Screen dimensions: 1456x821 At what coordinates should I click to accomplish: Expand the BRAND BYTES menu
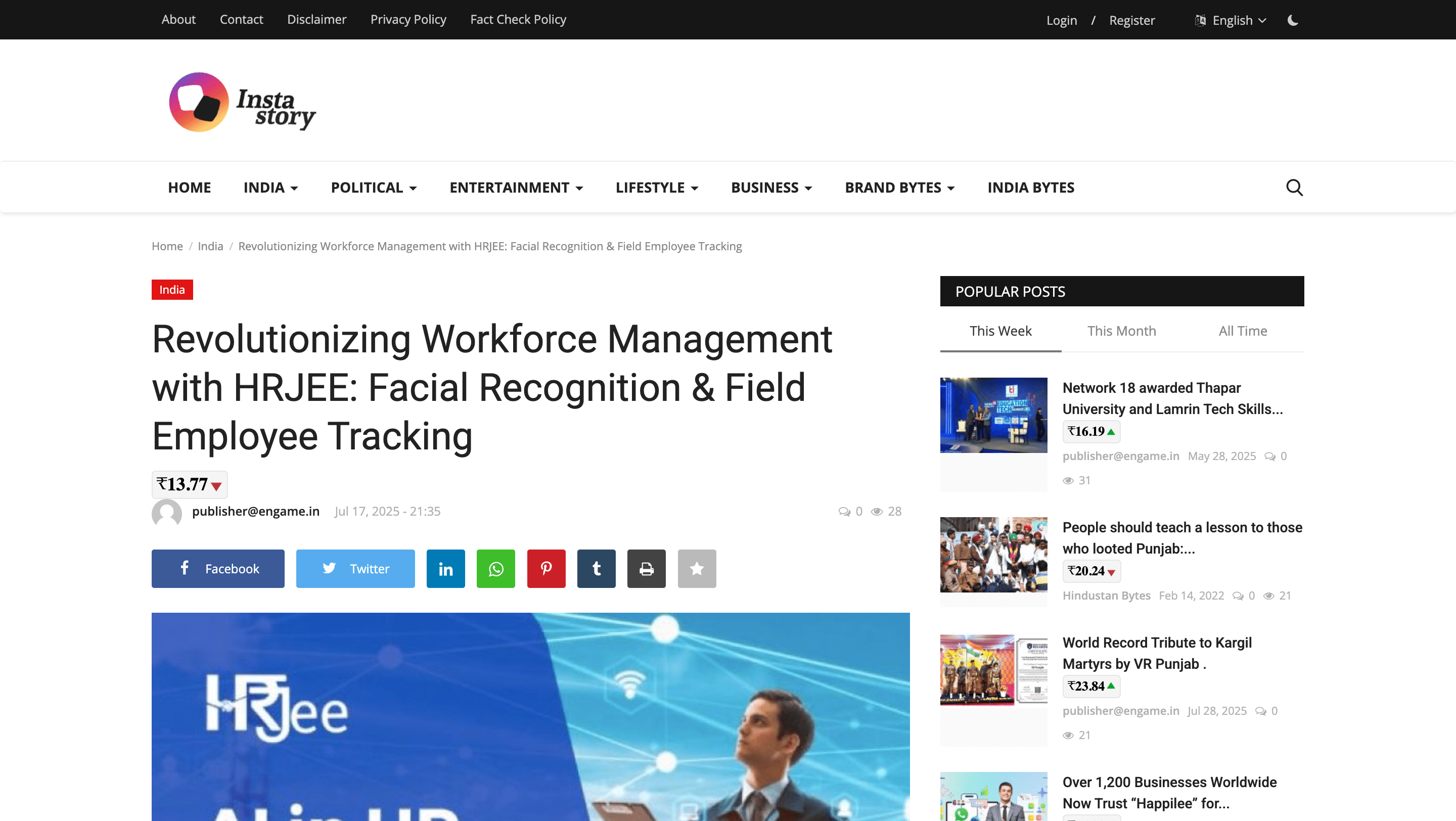pyautogui.click(x=899, y=188)
